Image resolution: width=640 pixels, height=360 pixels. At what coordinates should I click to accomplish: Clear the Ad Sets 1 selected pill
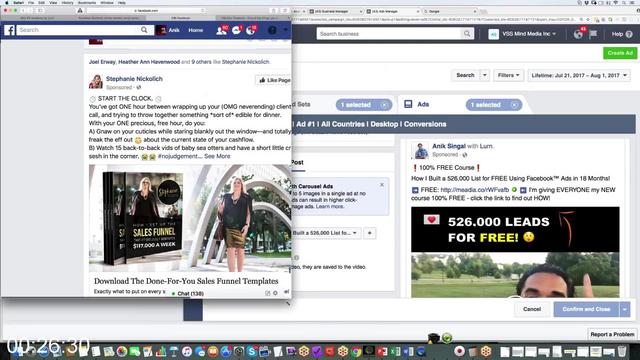click(x=384, y=105)
